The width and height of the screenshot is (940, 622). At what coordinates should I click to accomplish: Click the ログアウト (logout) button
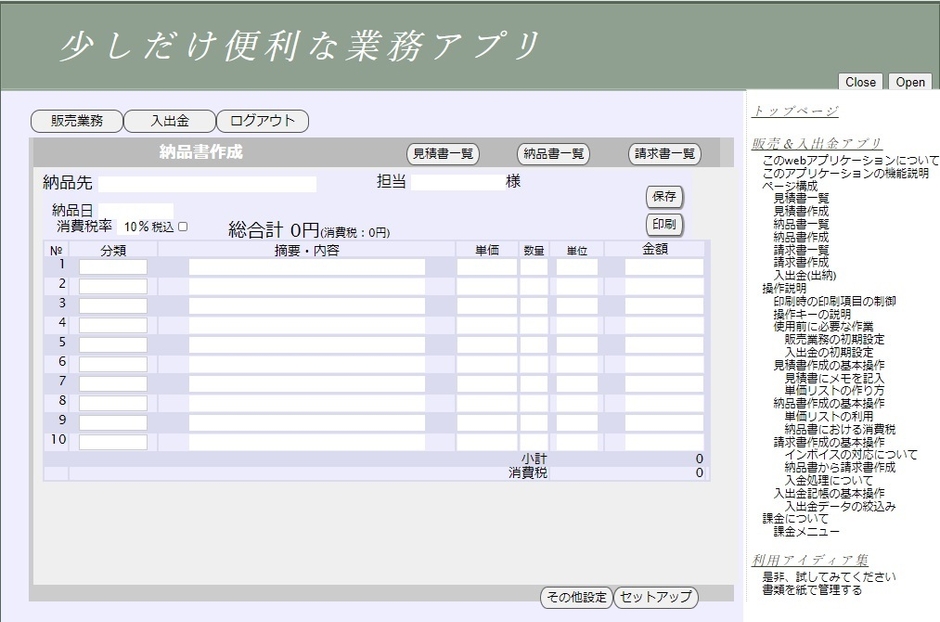(262, 120)
